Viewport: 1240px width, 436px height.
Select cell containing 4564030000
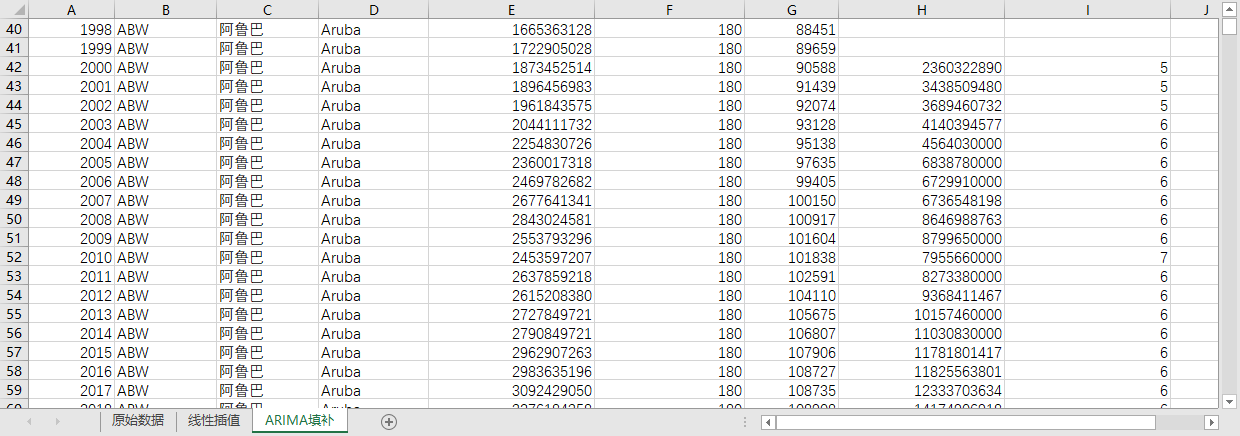tap(921, 144)
